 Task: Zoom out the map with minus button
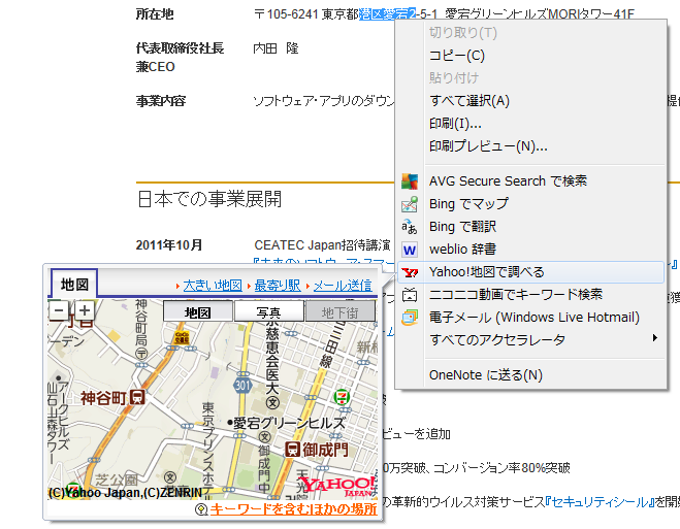pos(59,310)
